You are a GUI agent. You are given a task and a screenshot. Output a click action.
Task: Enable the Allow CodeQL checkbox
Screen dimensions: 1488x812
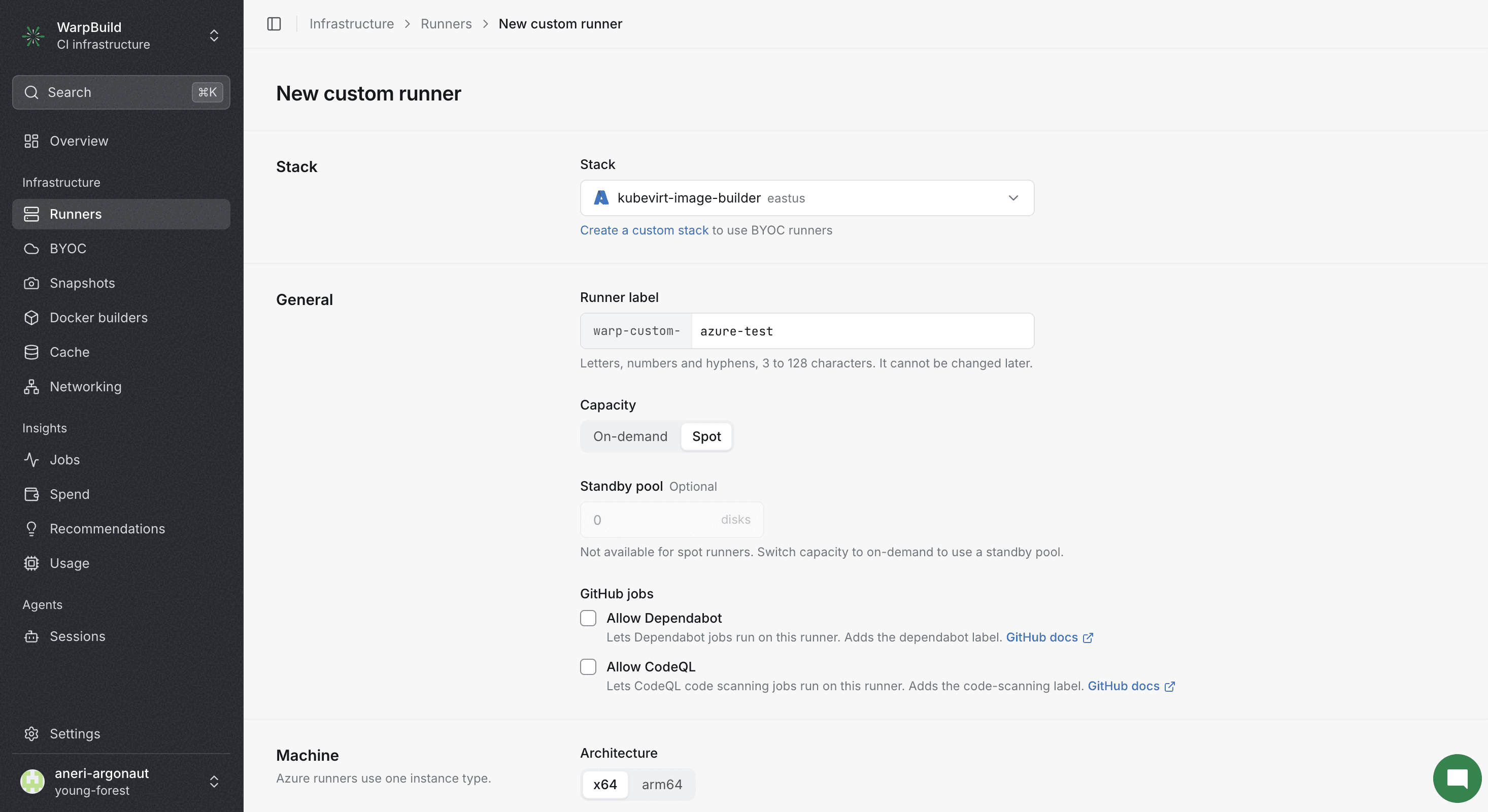coord(588,667)
